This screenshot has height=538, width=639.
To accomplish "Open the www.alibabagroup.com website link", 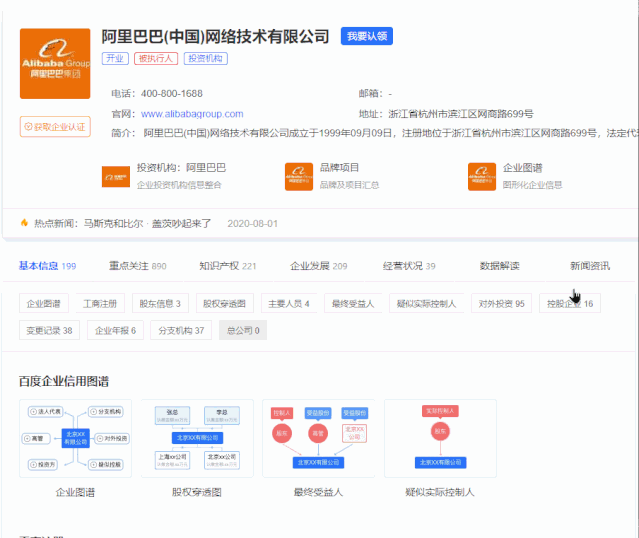I will (192, 114).
